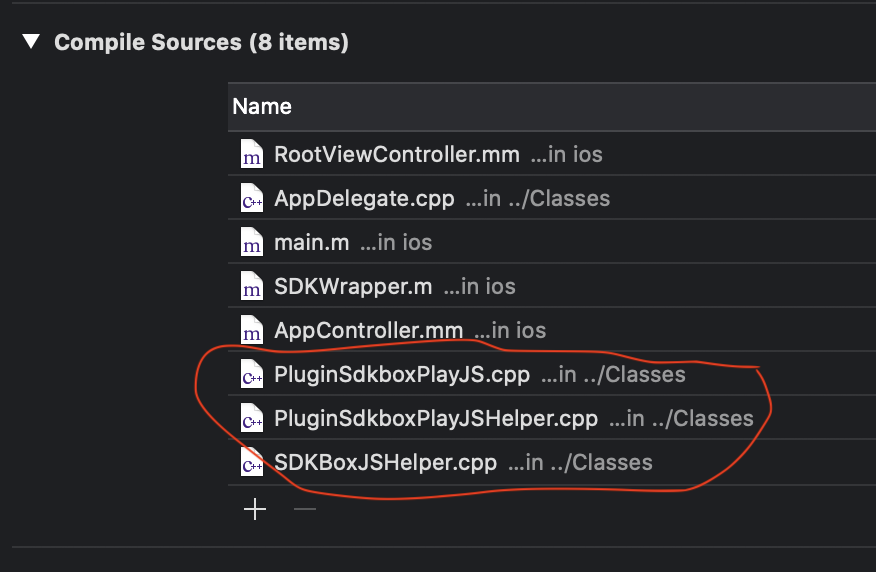Click the AppController.mm file icon
Viewport: 876px width, 572px height.
tap(251, 331)
